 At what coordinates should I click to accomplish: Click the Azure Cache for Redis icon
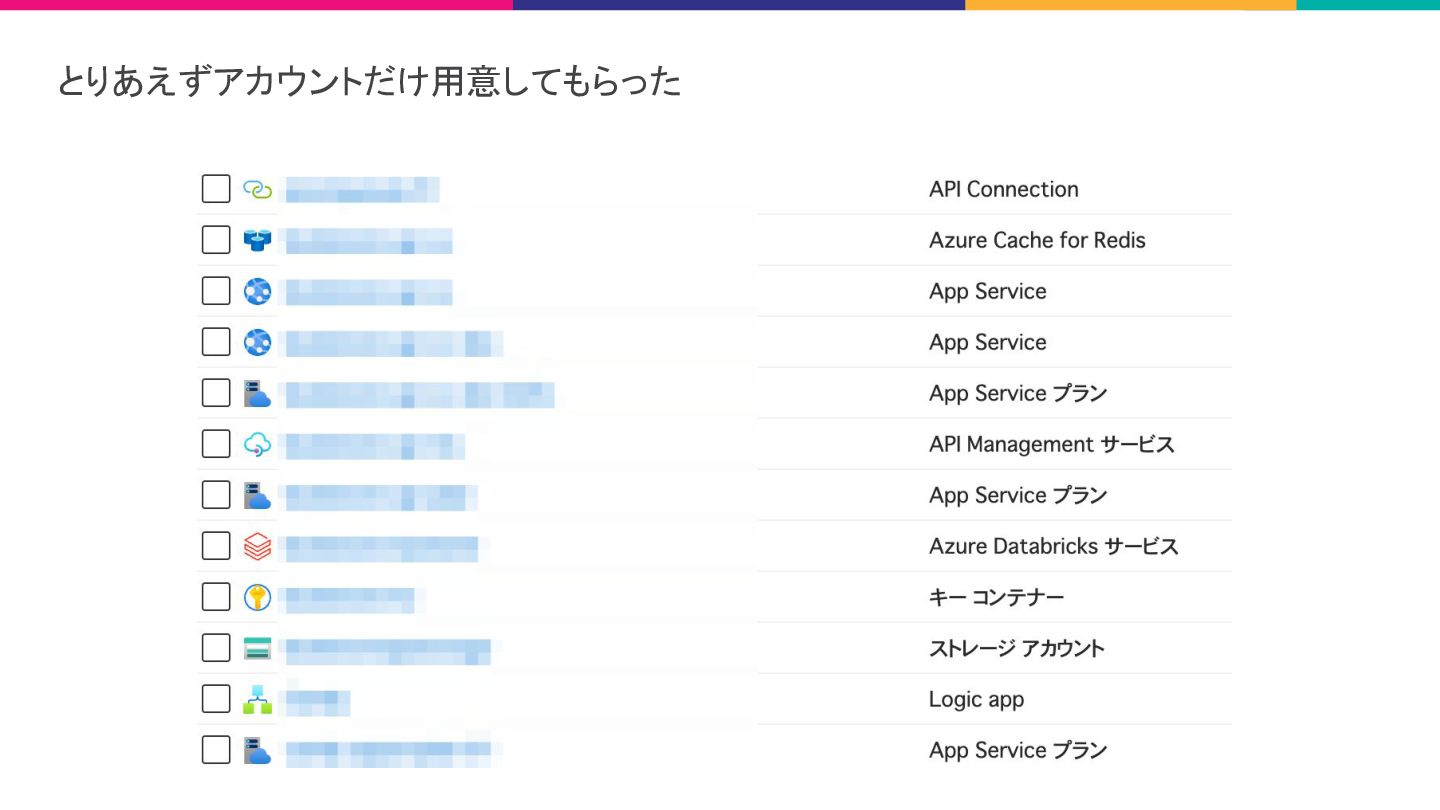[x=257, y=240]
